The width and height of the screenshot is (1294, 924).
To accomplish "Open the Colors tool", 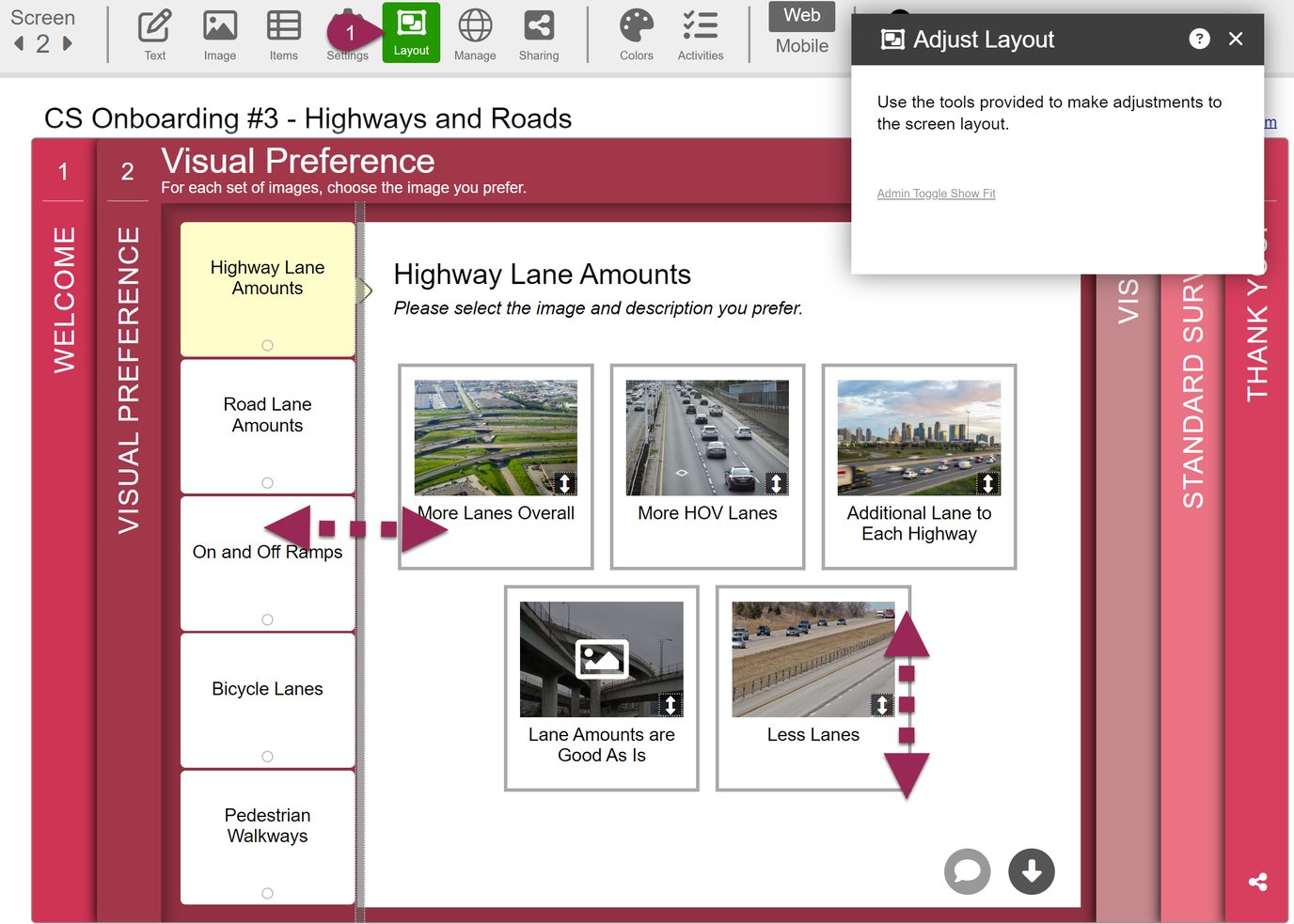I will 636,35.
